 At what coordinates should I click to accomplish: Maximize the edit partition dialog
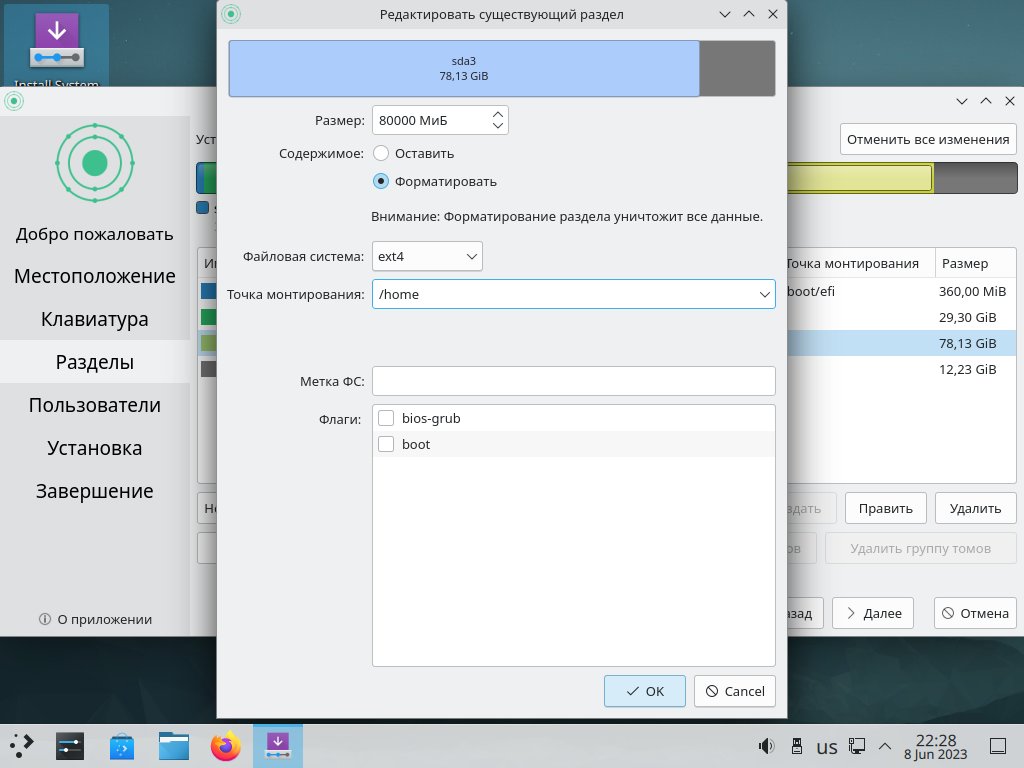(x=749, y=14)
